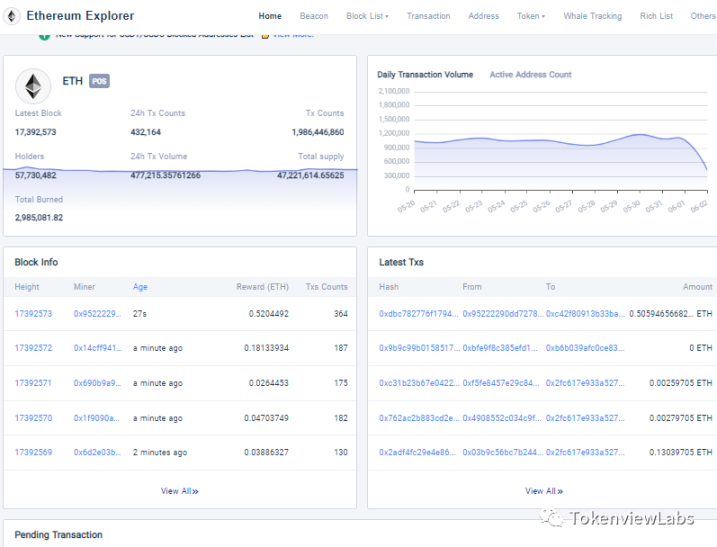Open the Whale Tracking page
The height and width of the screenshot is (547, 717).
[592, 16]
